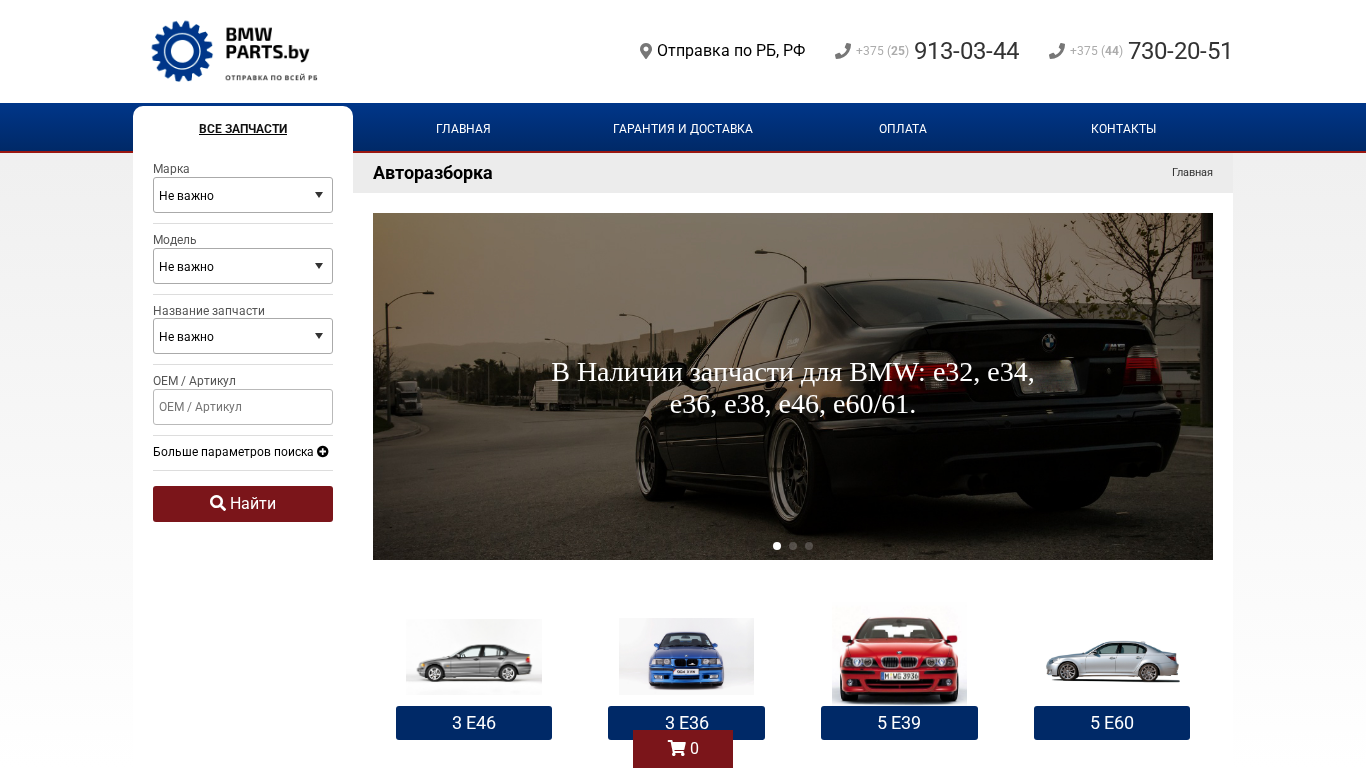
Task: Click the BMW banner slide image
Action: (x=793, y=386)
